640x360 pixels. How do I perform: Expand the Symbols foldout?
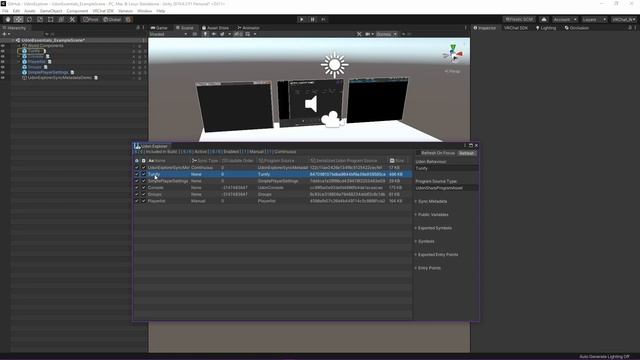[x=425, y=242]
